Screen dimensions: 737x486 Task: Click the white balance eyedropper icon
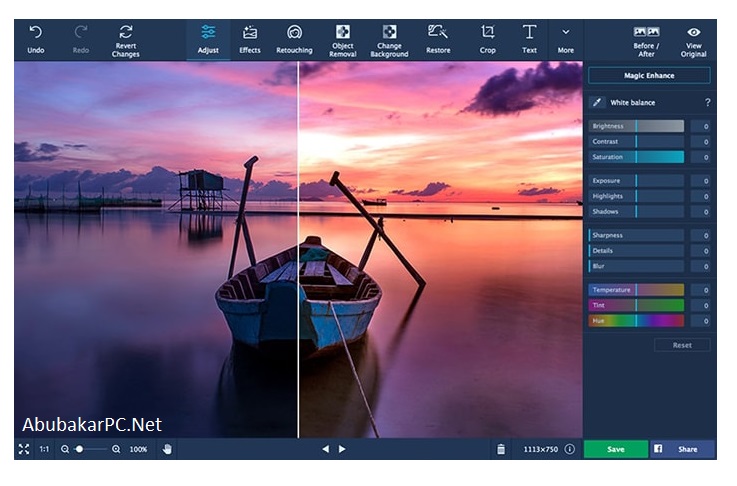pyautogui.click(x=597, y=102)
